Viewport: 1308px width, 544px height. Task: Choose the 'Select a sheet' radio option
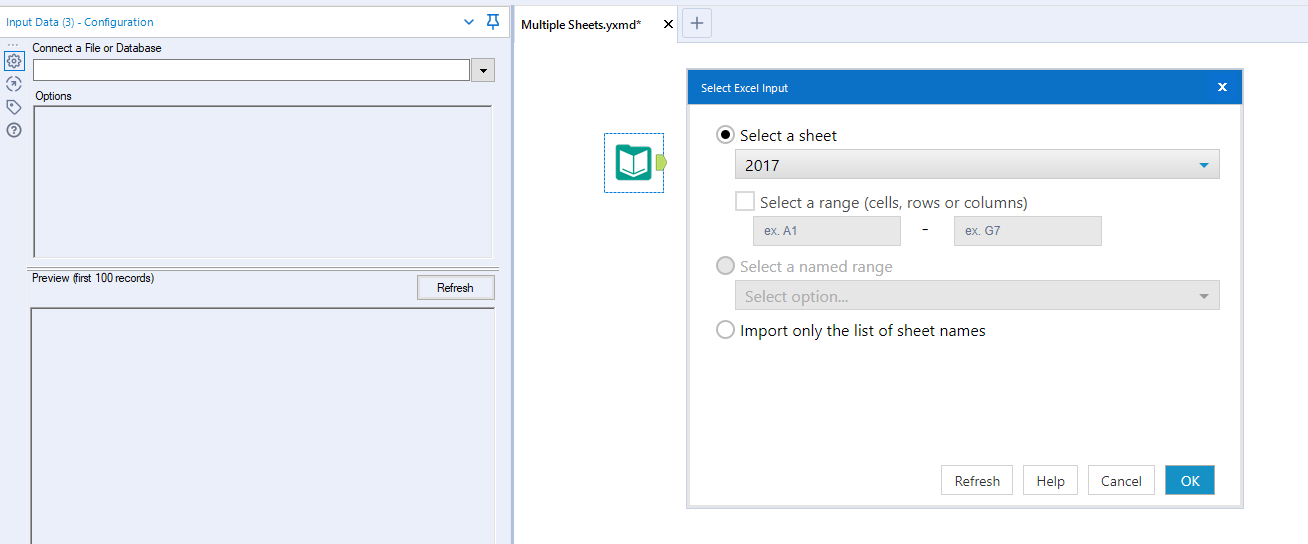[726, 135]
